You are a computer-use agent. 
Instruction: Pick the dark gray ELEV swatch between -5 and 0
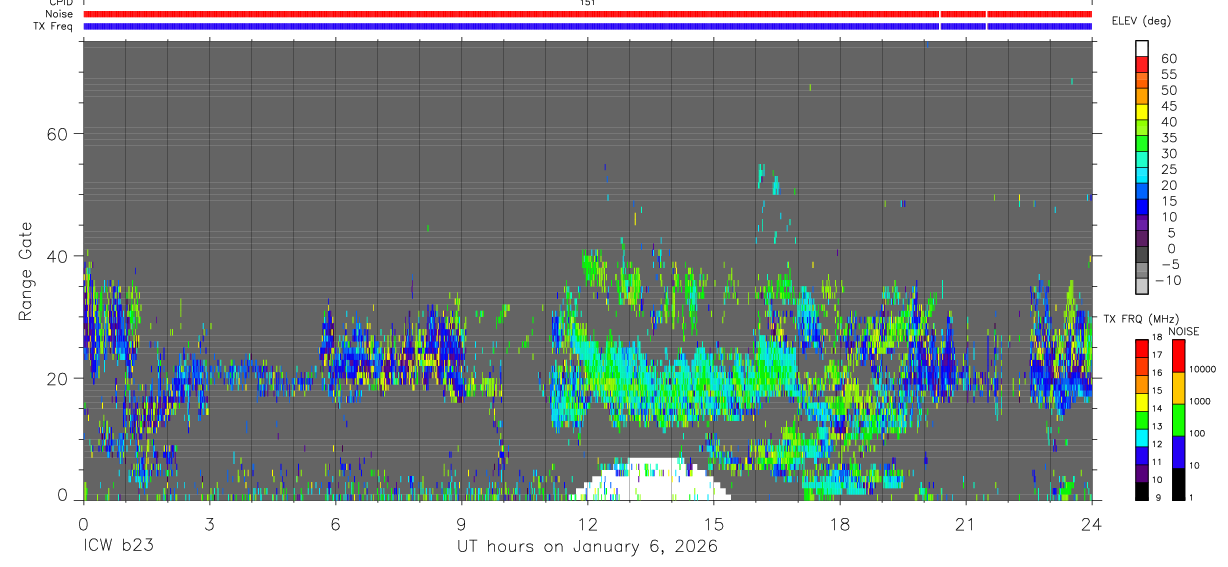(x=1143, y=256)
